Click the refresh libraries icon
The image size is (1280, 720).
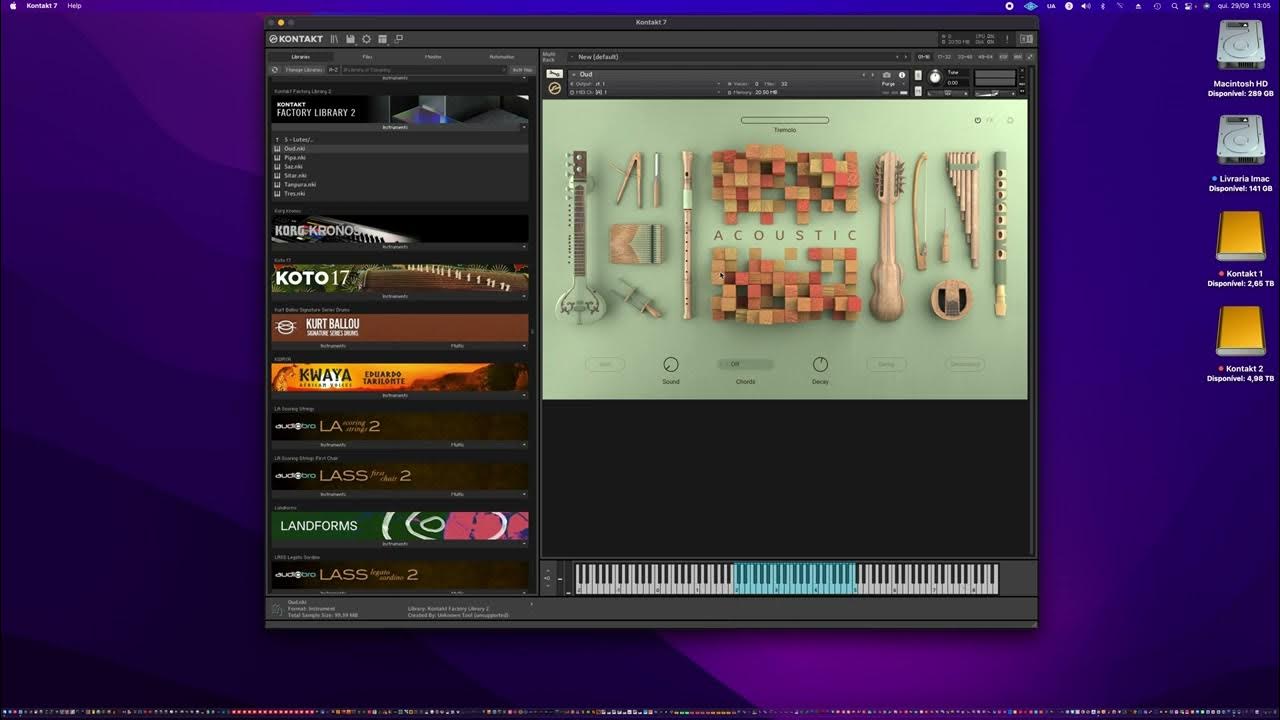[x=275, y=70]
